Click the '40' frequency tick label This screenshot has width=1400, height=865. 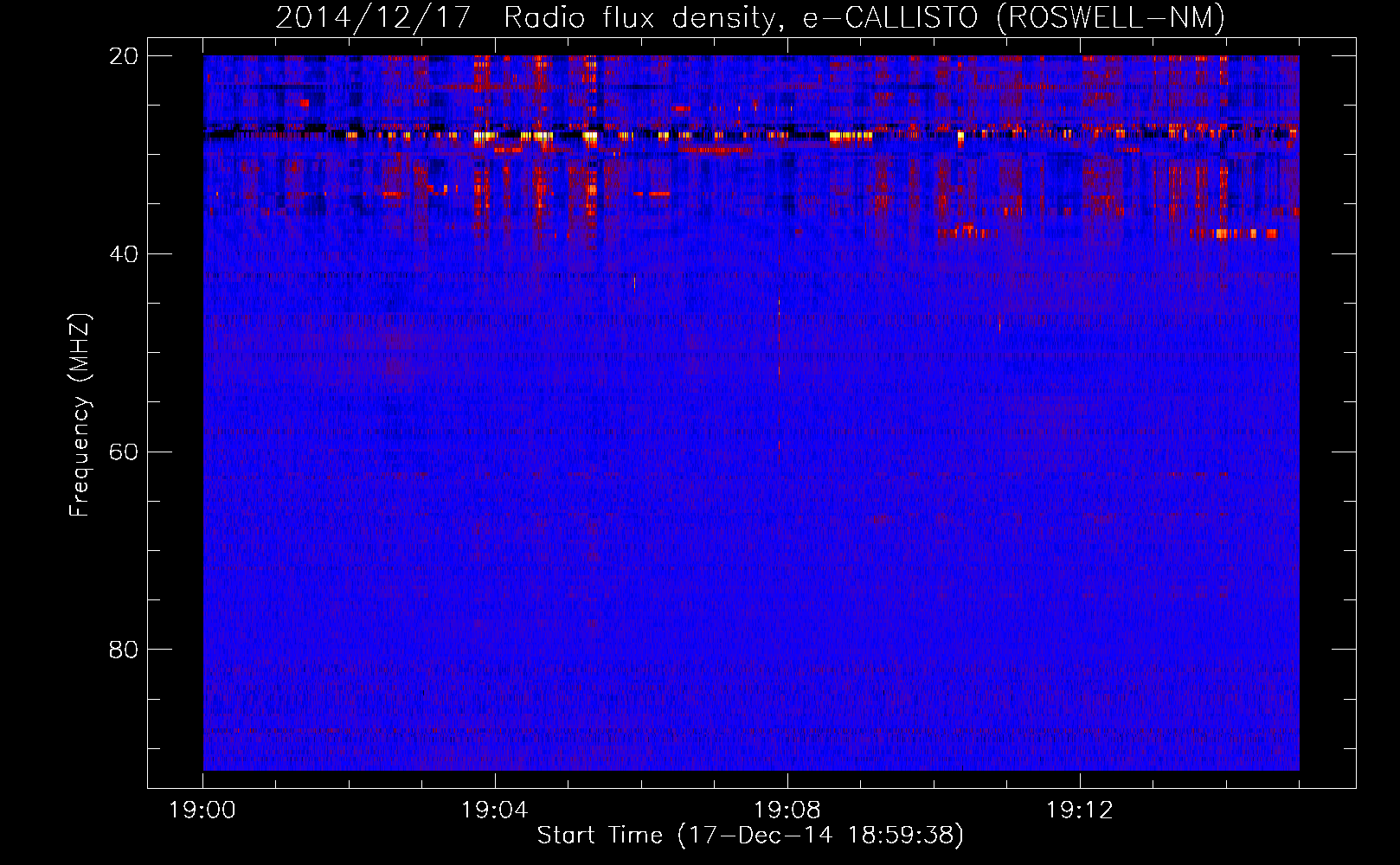pos(124,254)
